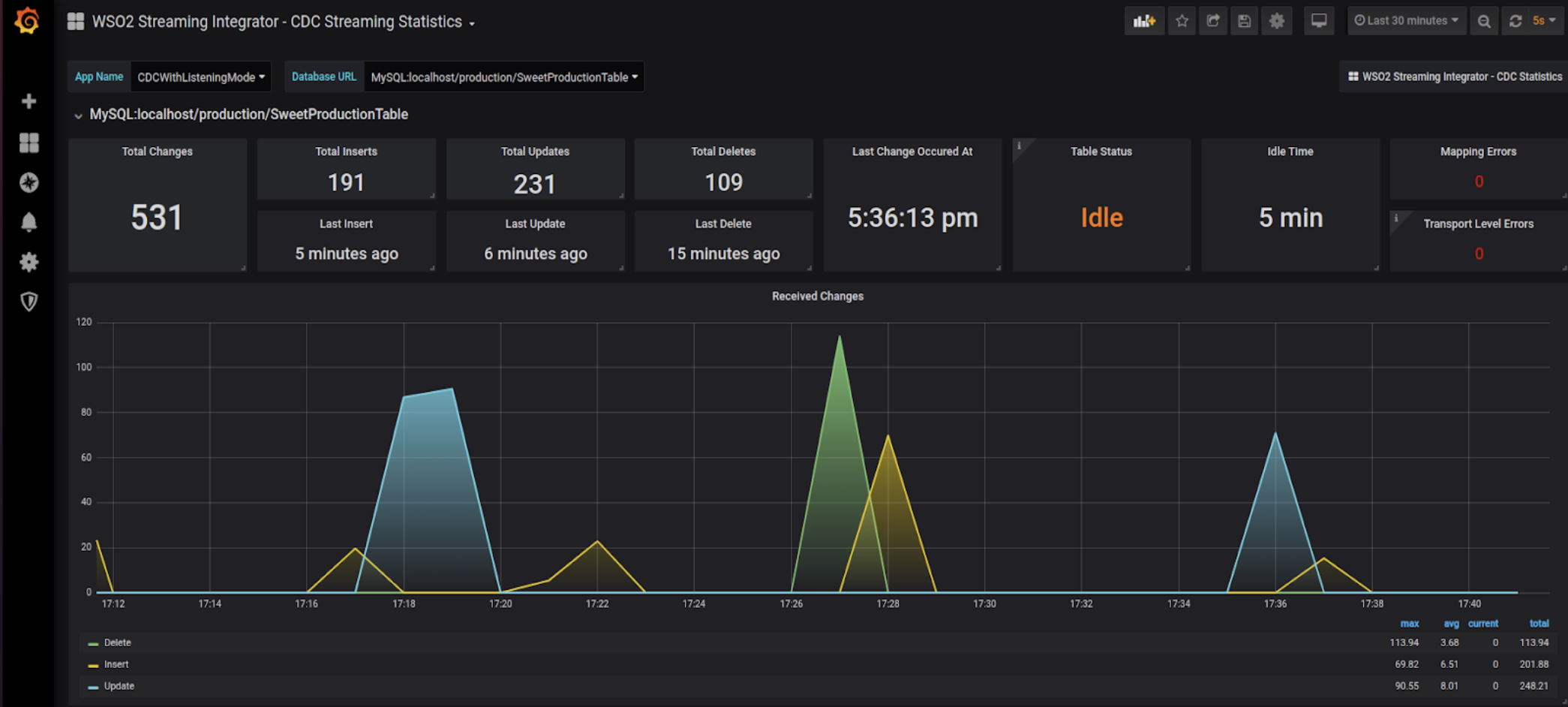1568x707 pixels.
Task: Open the Explore compass icon in sidebar
Action: click(x=29, y=182)
